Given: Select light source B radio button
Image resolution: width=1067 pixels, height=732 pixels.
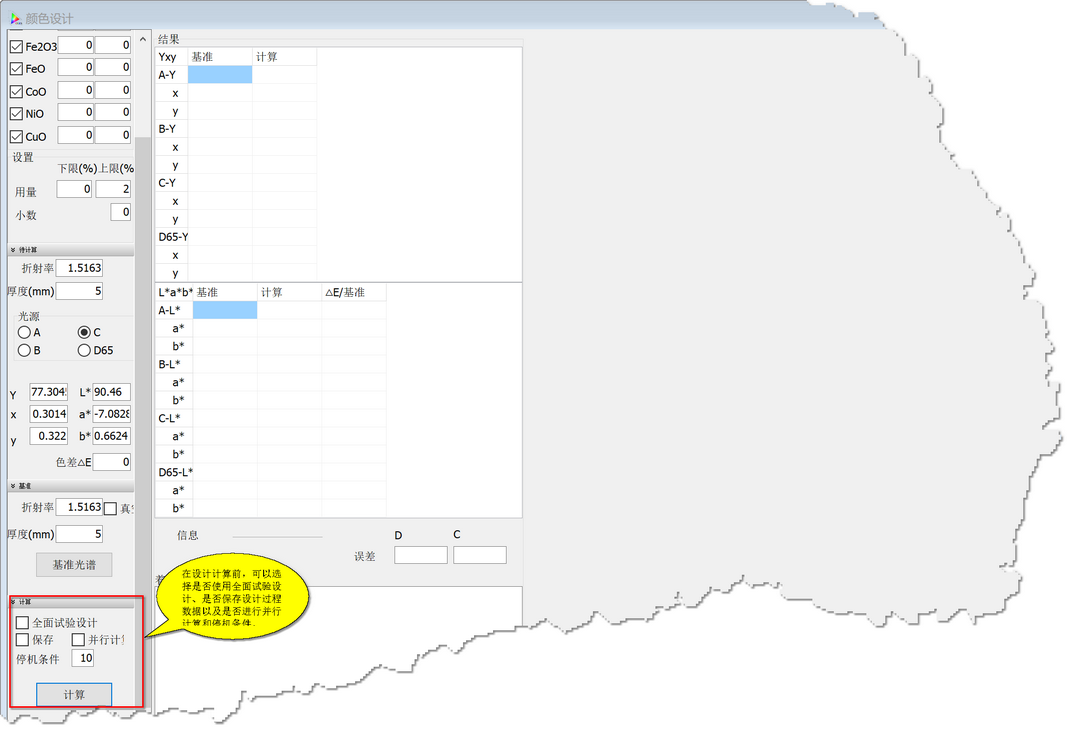Looking at the screenshot, I should [x=24, y=350].
